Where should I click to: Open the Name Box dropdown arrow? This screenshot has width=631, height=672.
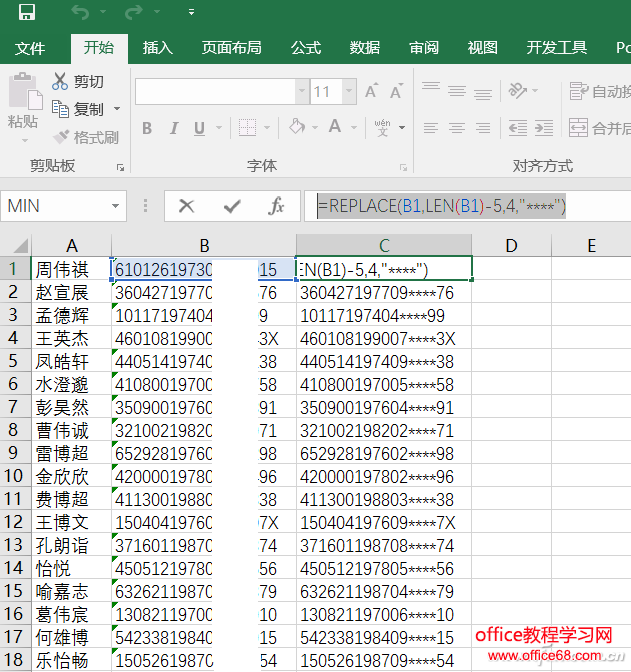(116, 206)
